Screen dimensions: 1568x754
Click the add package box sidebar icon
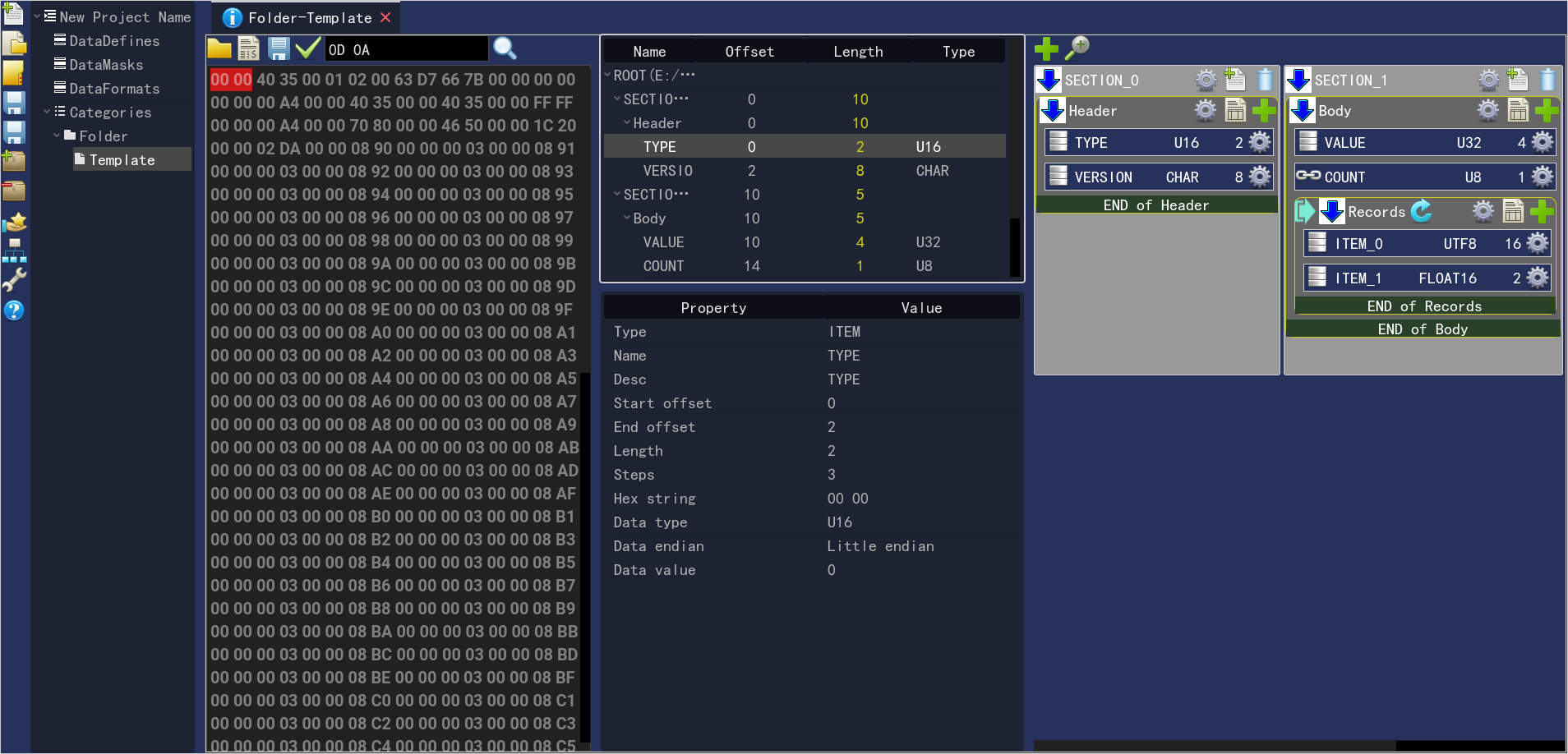tap(14, 161)
